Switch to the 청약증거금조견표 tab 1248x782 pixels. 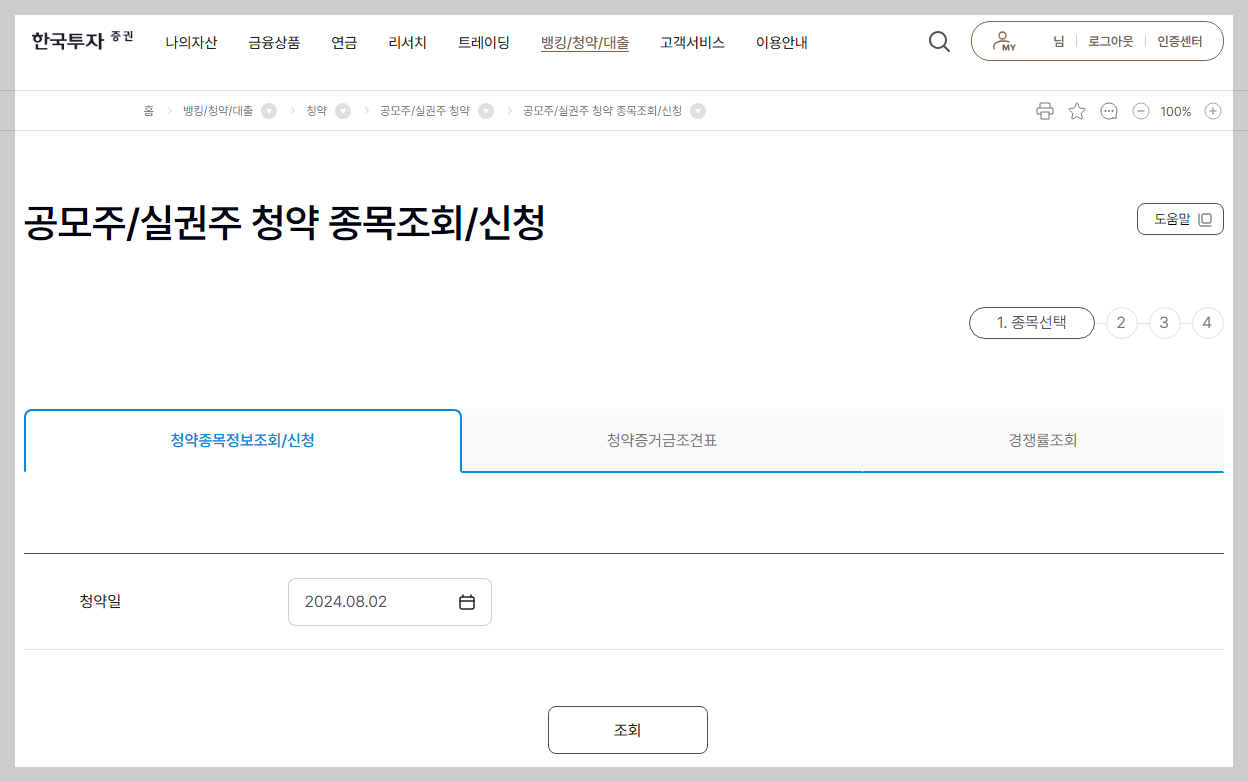(661, 440)
